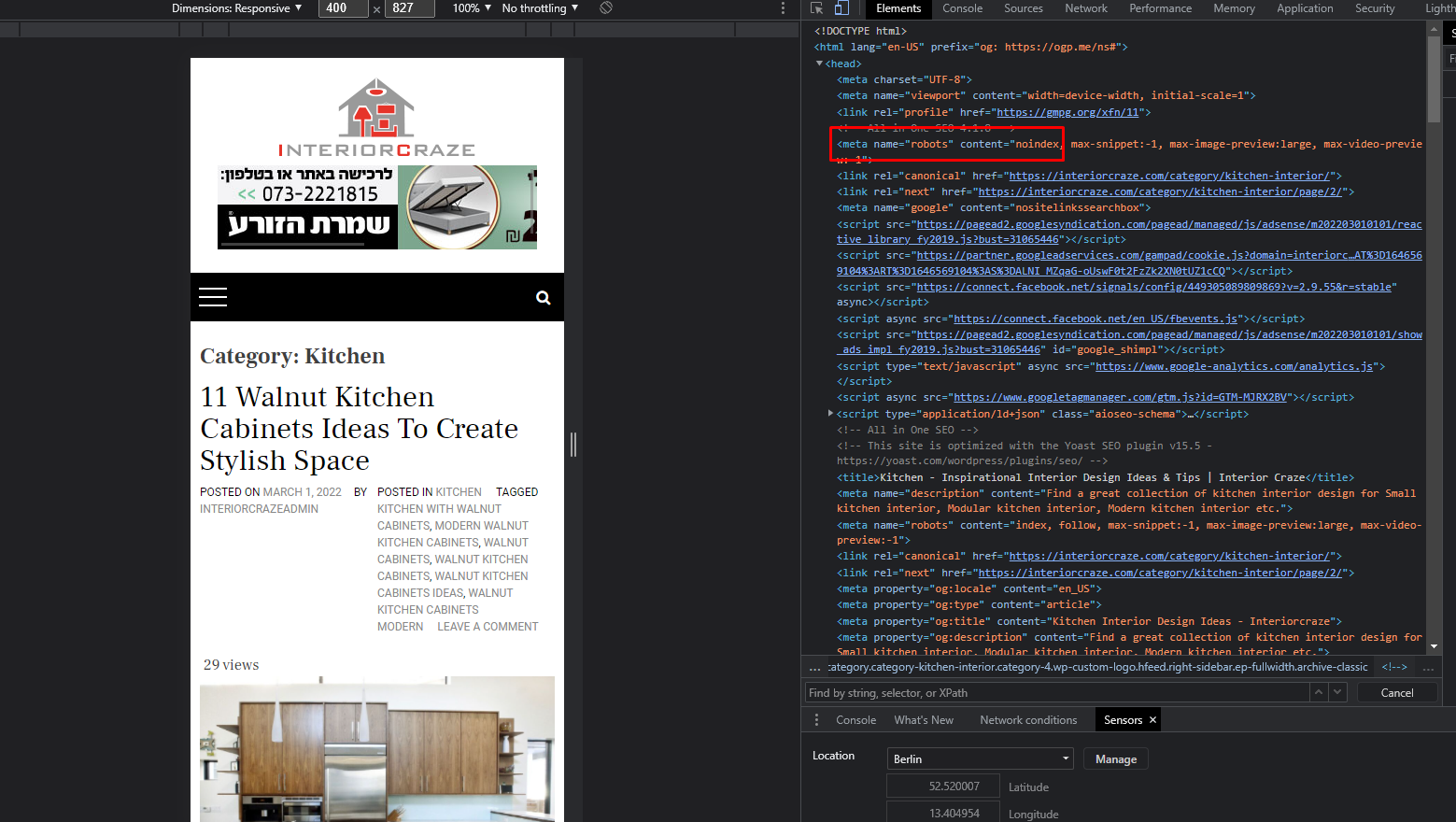The image size is (1456, 822).
Task: Click the KITCHEN category link
Action: [459, 492]
